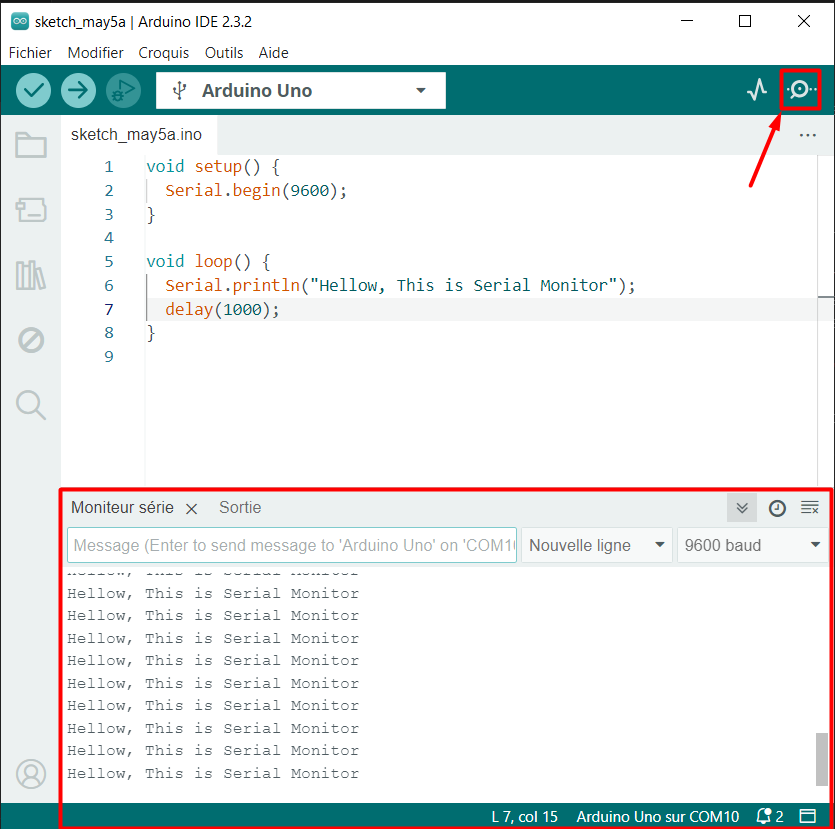Start debugging with the debug button

pyautogui.click(x=124, y=91)
